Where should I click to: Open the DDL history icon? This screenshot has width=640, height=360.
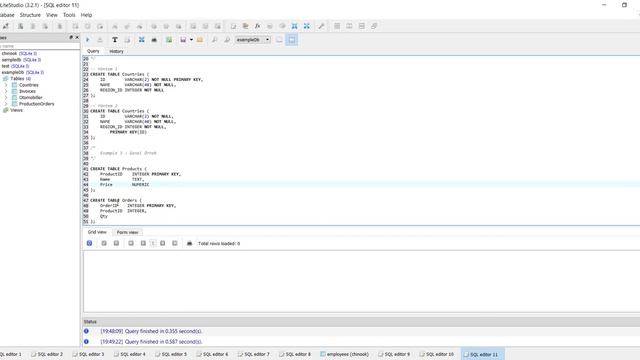[245, 26]
